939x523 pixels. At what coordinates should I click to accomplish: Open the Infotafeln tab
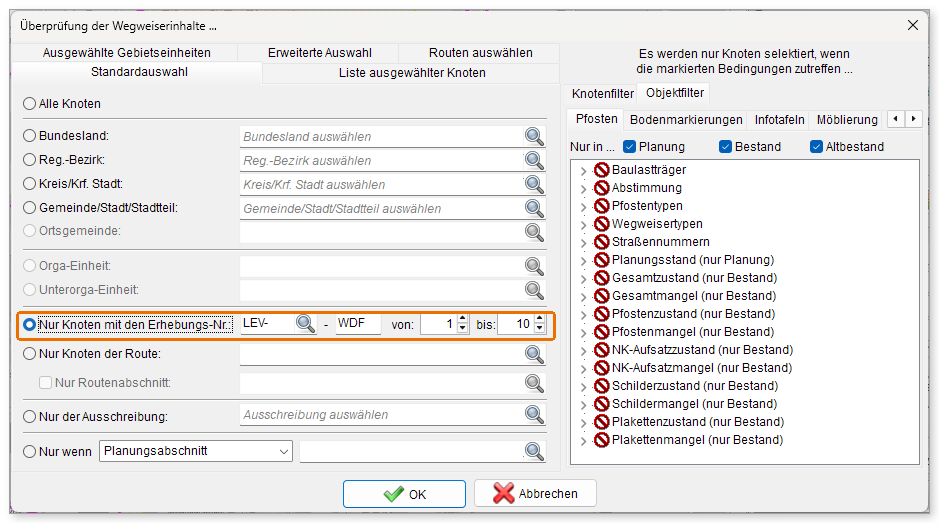click(779, 120)
